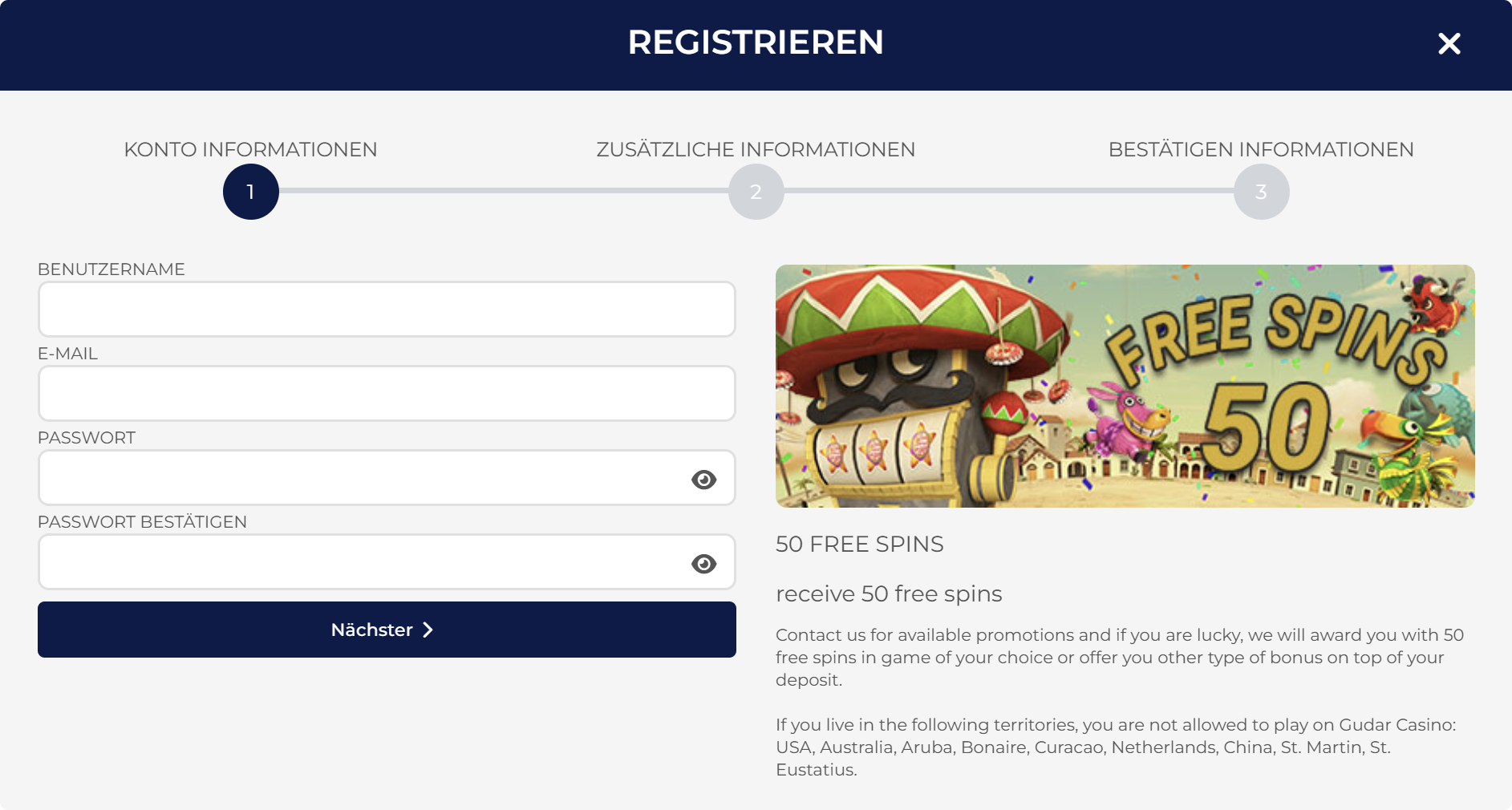Click the Passwort Bestätigen field label
This screenshot has width=1512, height=810.
coord(142,522)
